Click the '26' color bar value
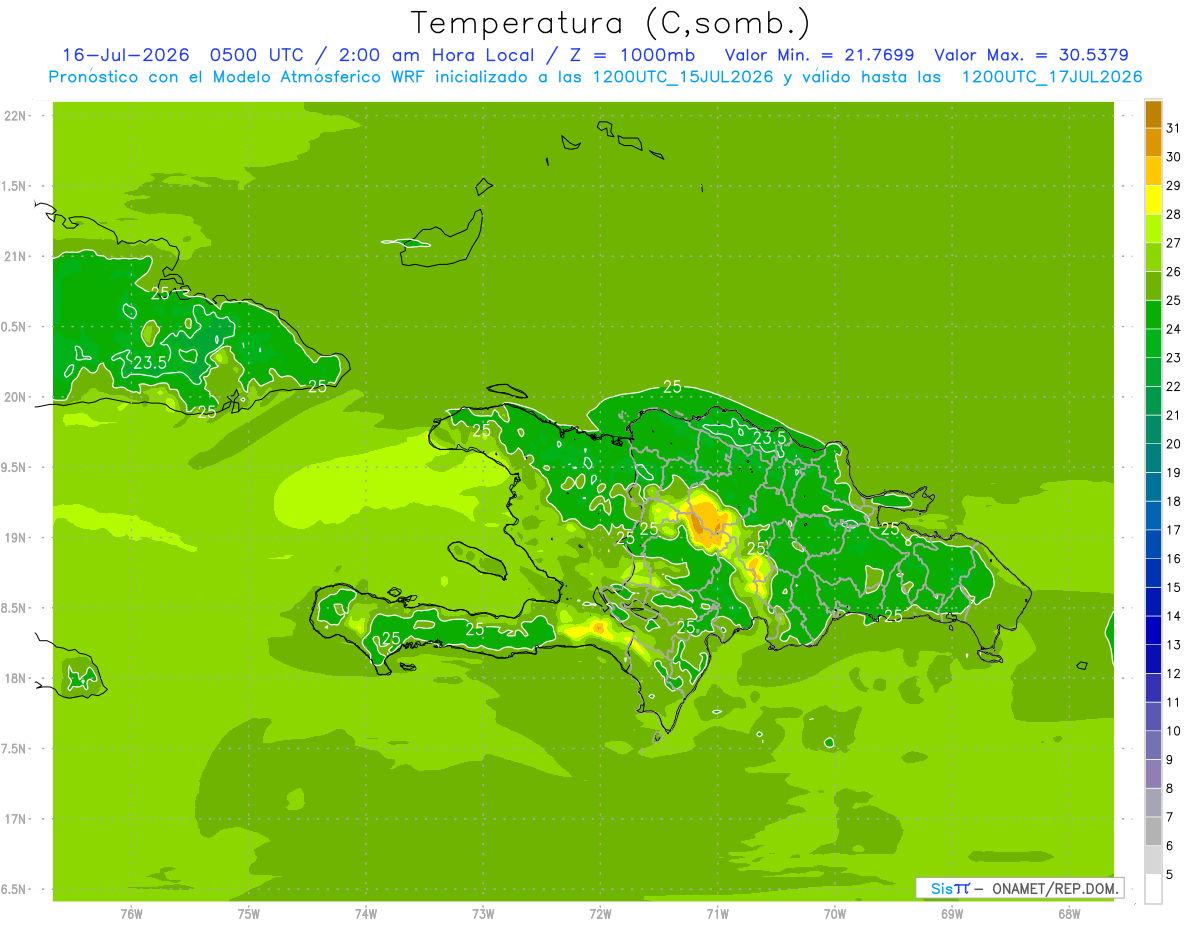The image size is (1200, 927). pos(1174,271)
